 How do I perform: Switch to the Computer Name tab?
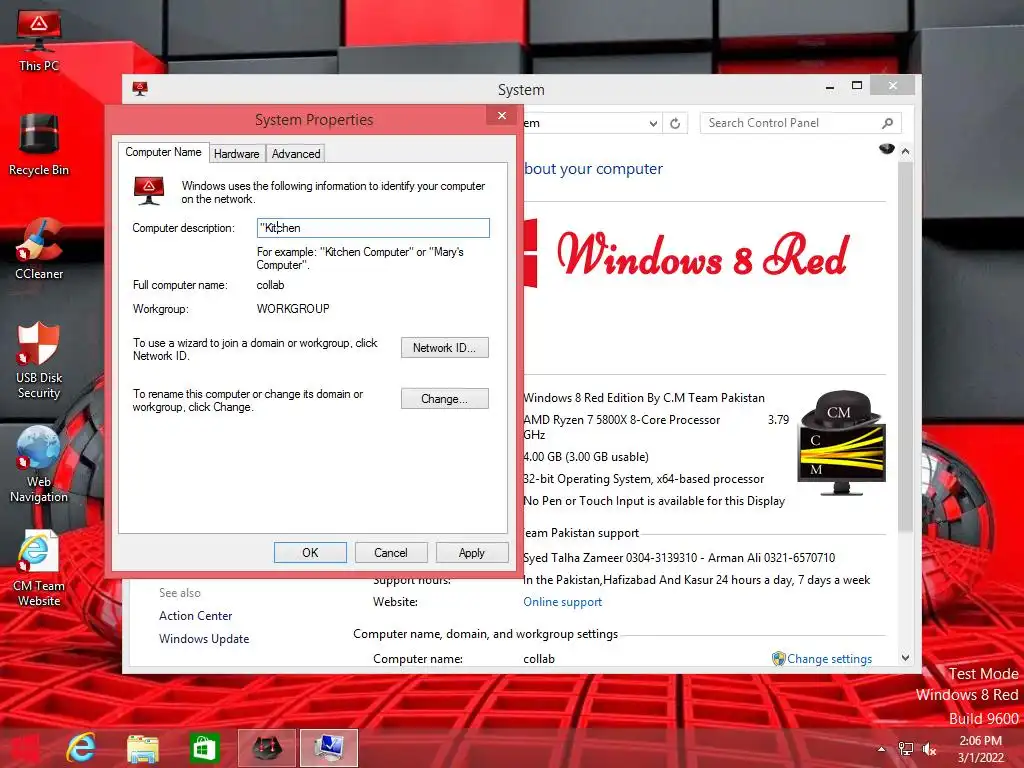(163, 152)
